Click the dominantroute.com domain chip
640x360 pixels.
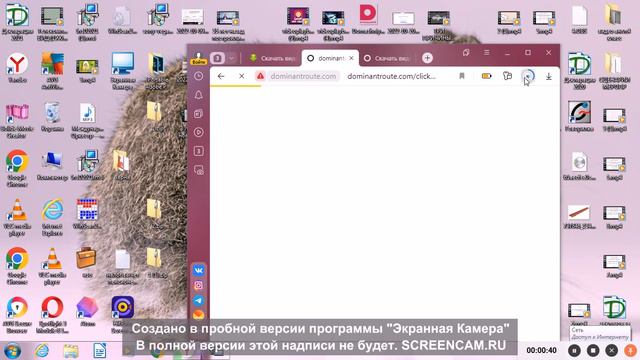coord(303,76)
